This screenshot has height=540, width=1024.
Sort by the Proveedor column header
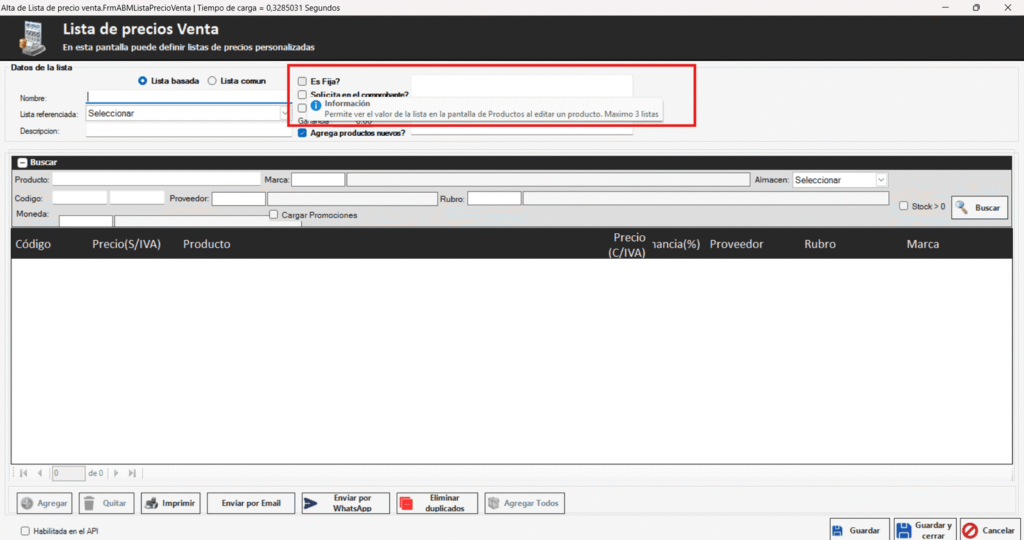(736, 244)
